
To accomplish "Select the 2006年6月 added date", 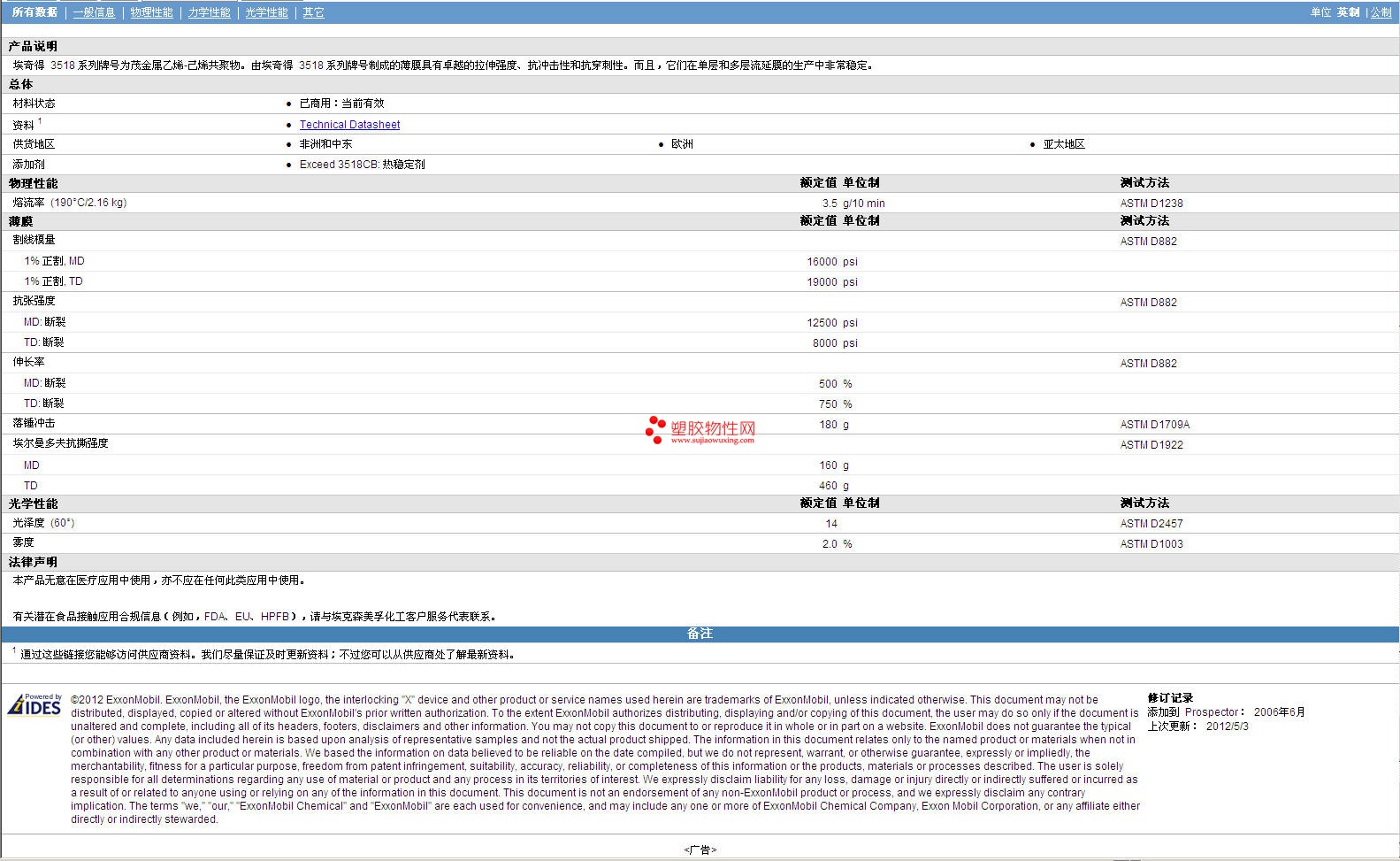I will [1279, 712].
